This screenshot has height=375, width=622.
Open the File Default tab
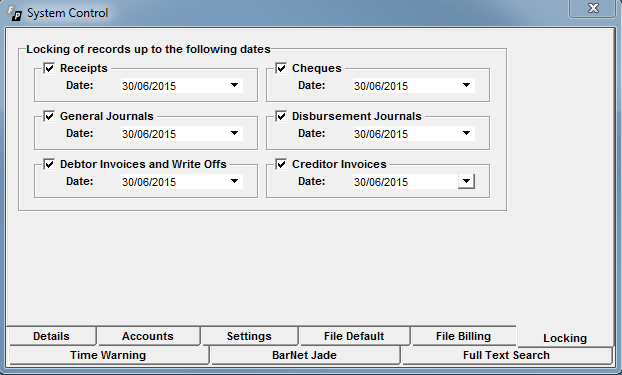tap(354, 336)
